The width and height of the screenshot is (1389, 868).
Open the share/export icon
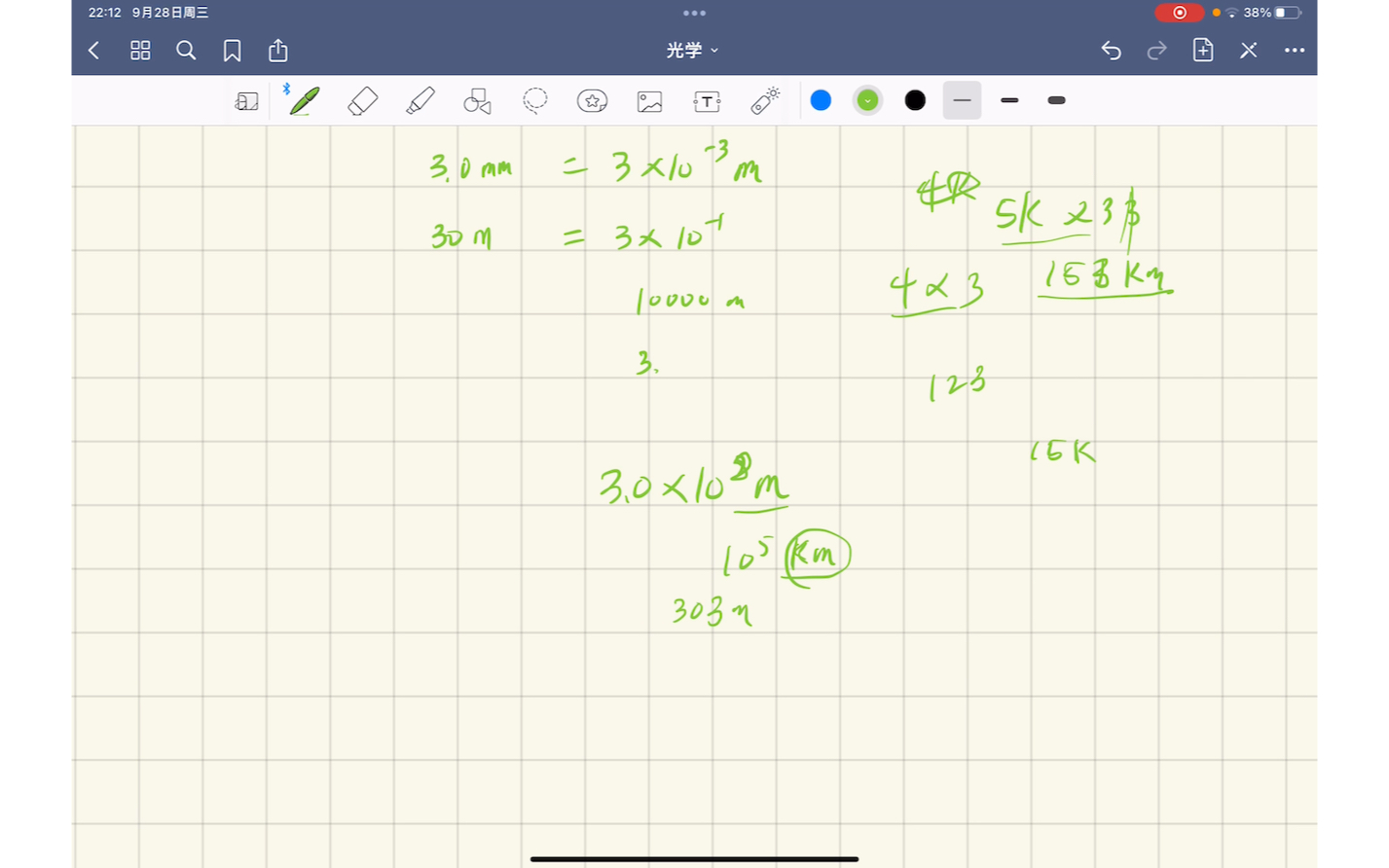point(278,50)
